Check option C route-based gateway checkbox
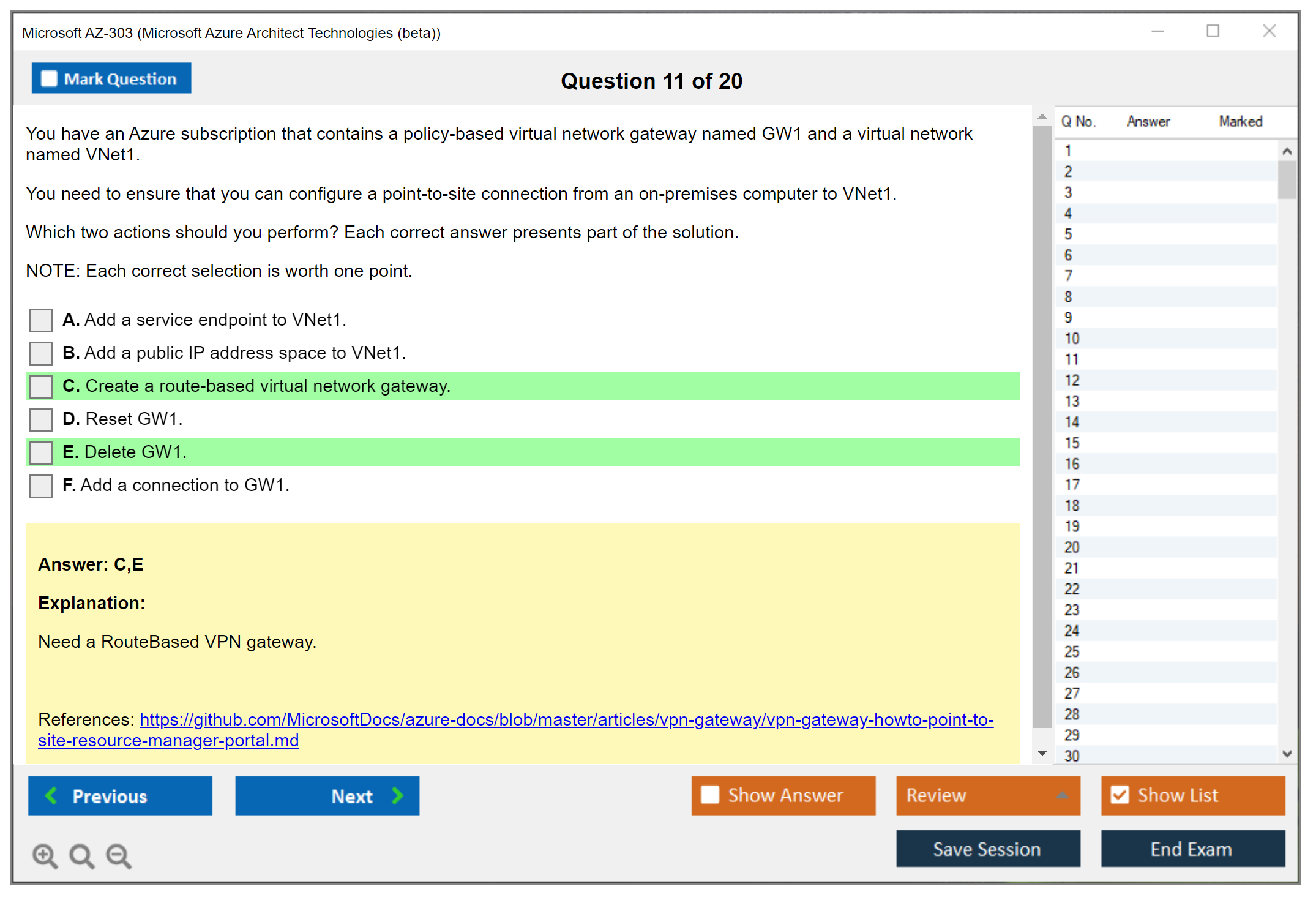Screen dimensions: 1316x900 [x=41, y=386]
